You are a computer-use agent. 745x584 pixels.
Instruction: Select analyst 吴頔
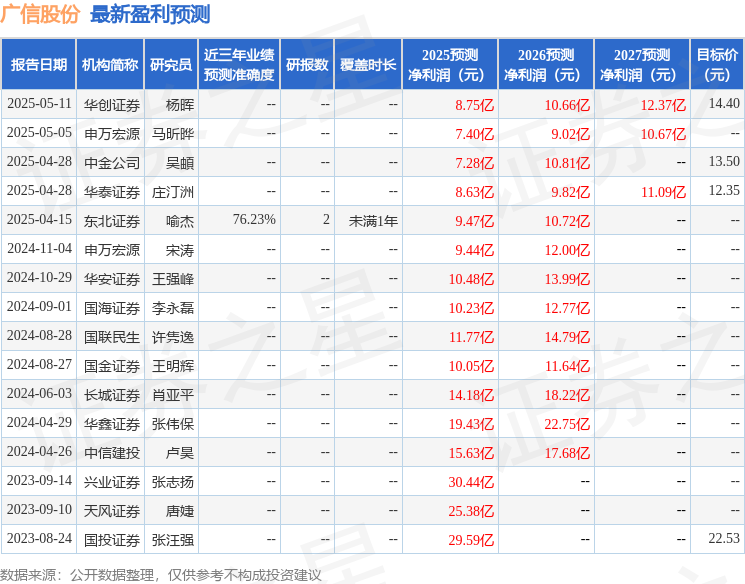click(180, 163)
